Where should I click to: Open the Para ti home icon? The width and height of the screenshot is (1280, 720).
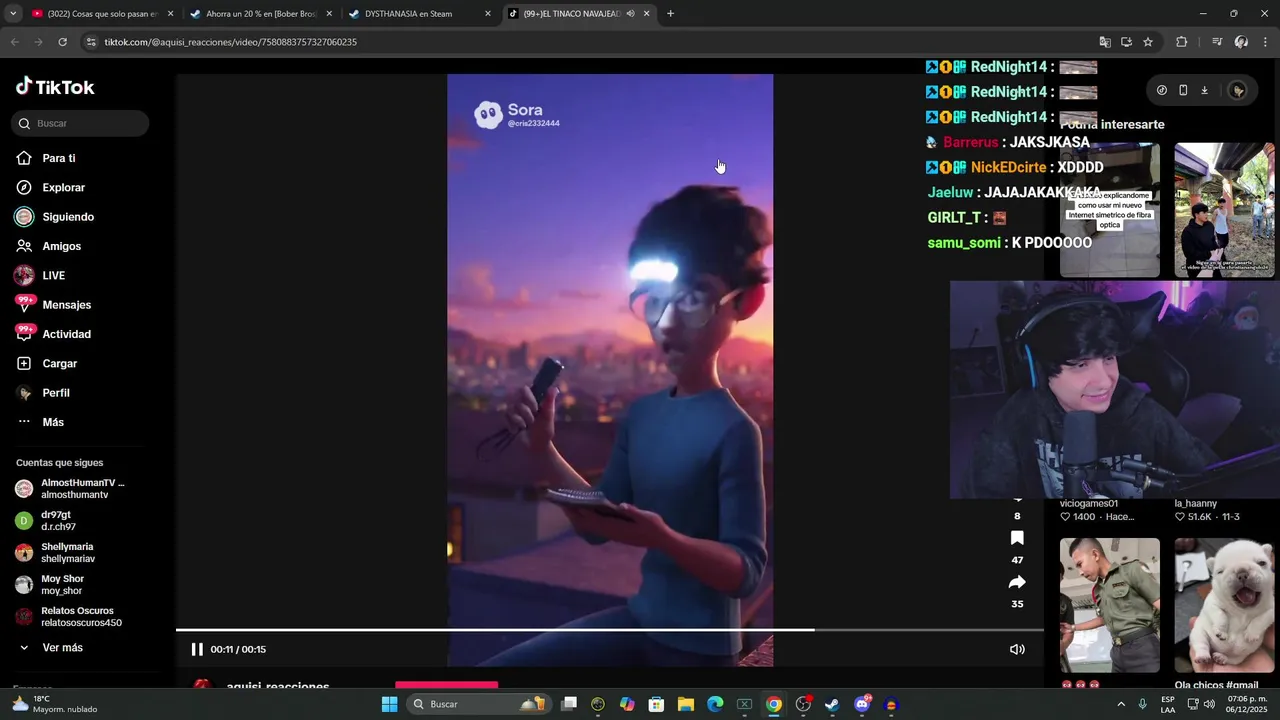24,158
